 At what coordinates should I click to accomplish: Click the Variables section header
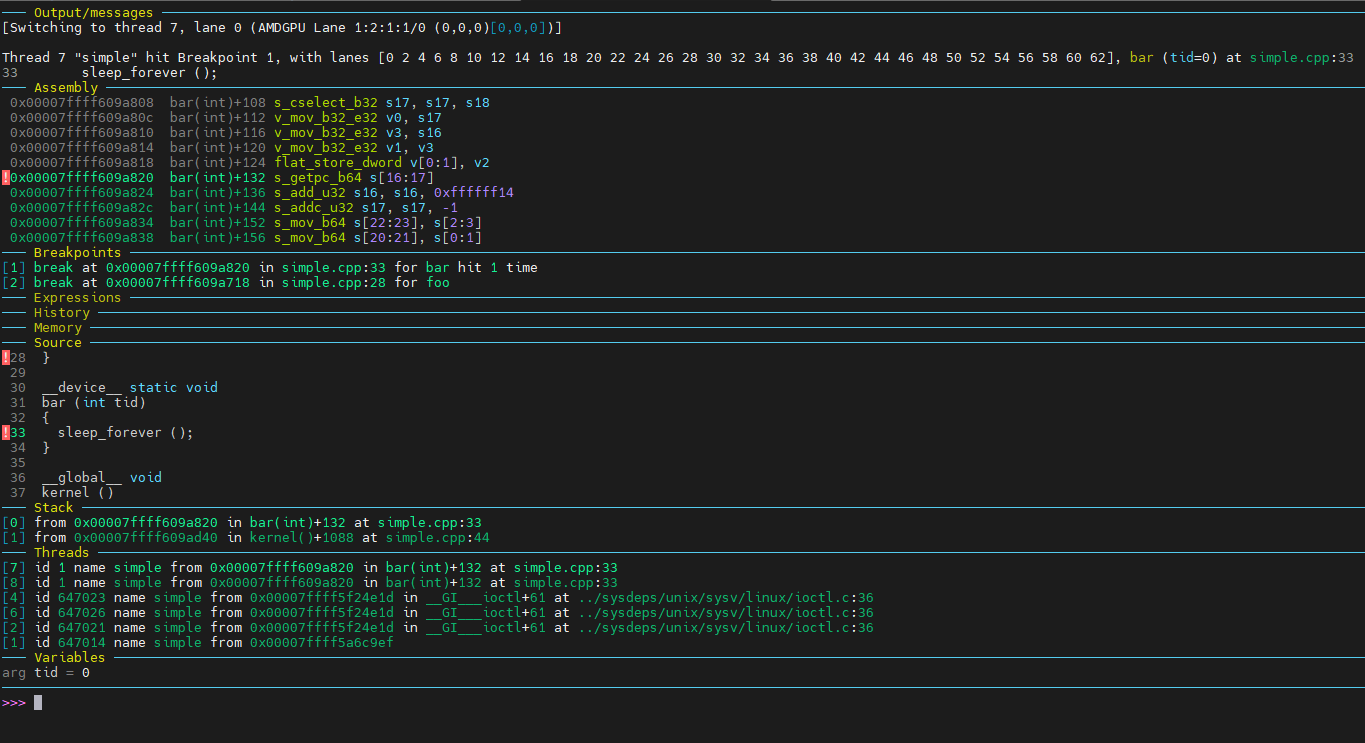[x=69, y=658]
